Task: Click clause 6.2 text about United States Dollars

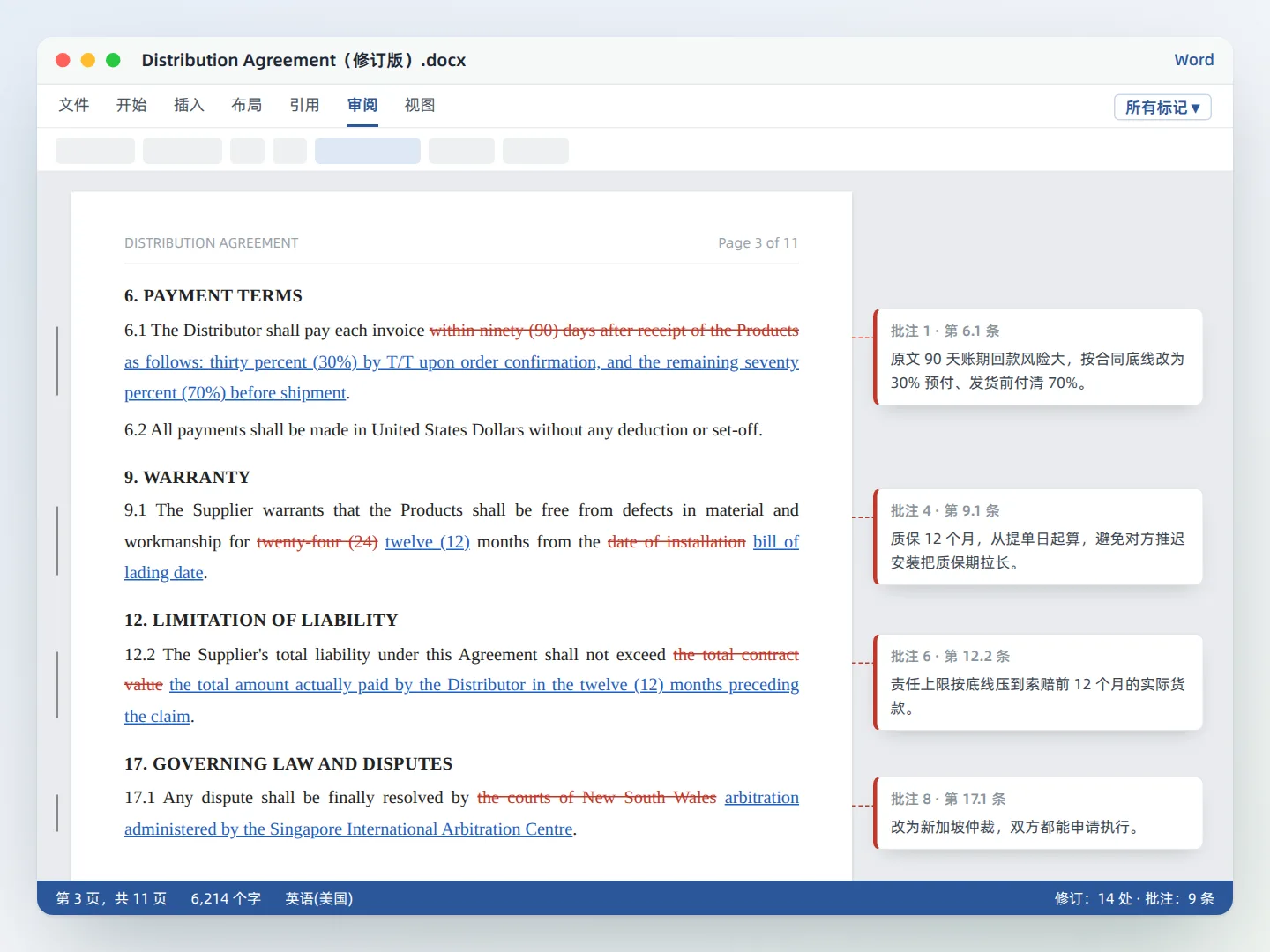Action: pyautogui.click(x=444, y=430)
